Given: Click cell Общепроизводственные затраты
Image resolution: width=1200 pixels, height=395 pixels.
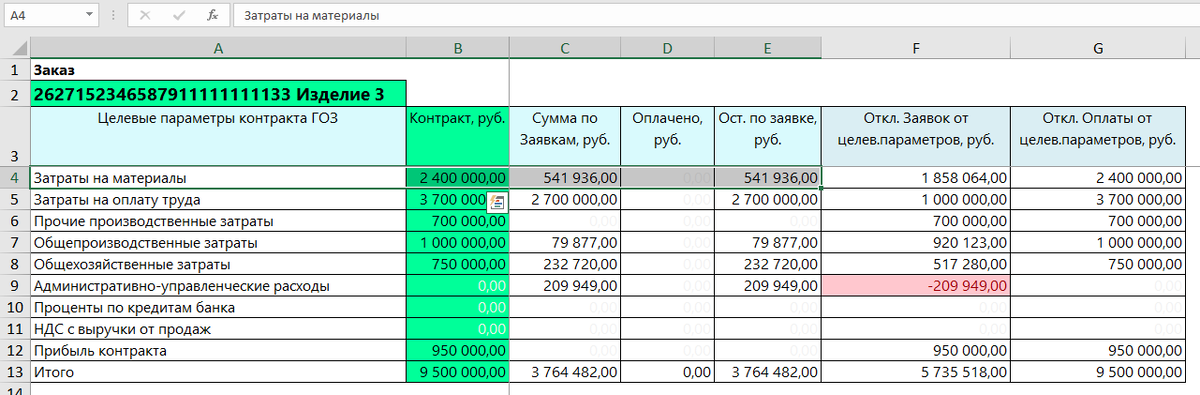Looking at the screenshot, I should click(218, 242).
